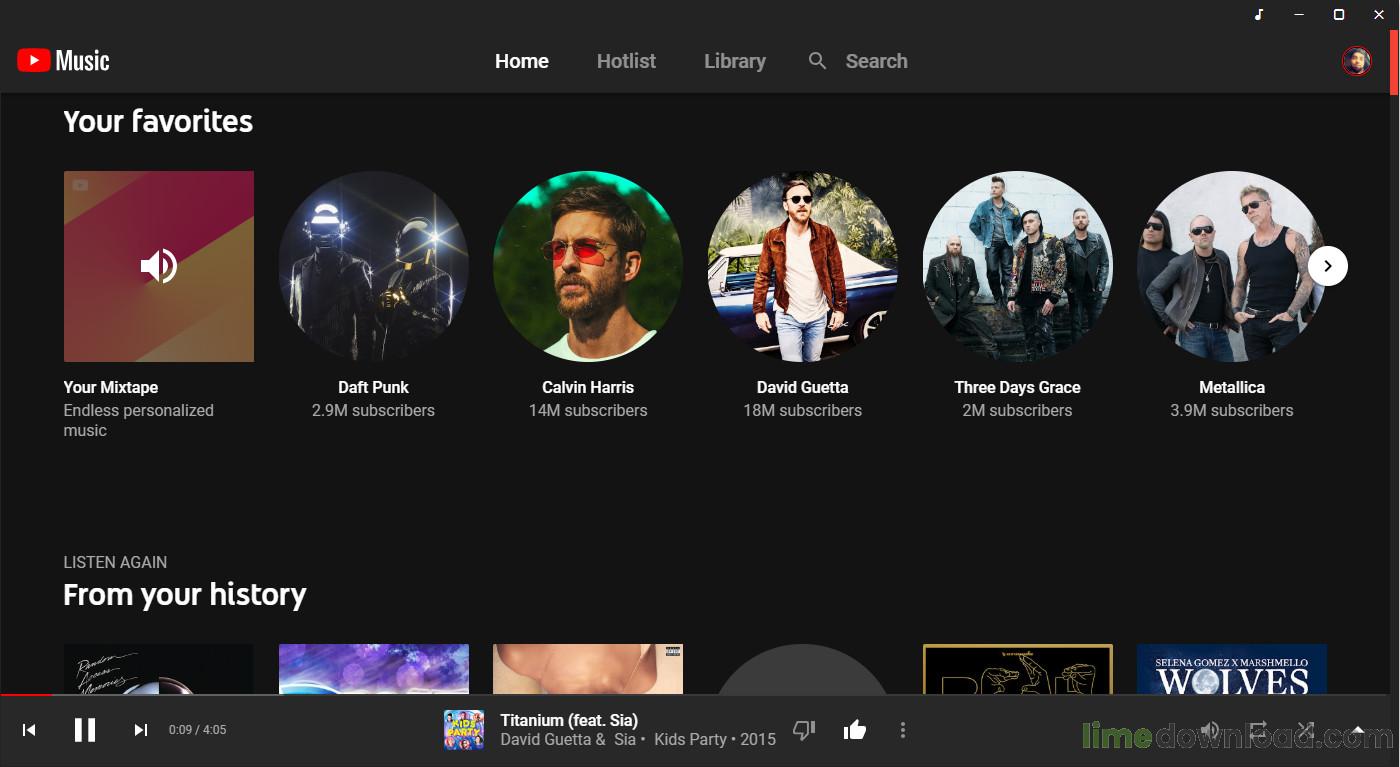Go back to the previous track
This screenshot has width=1400, height=767.
click(29, 730)
